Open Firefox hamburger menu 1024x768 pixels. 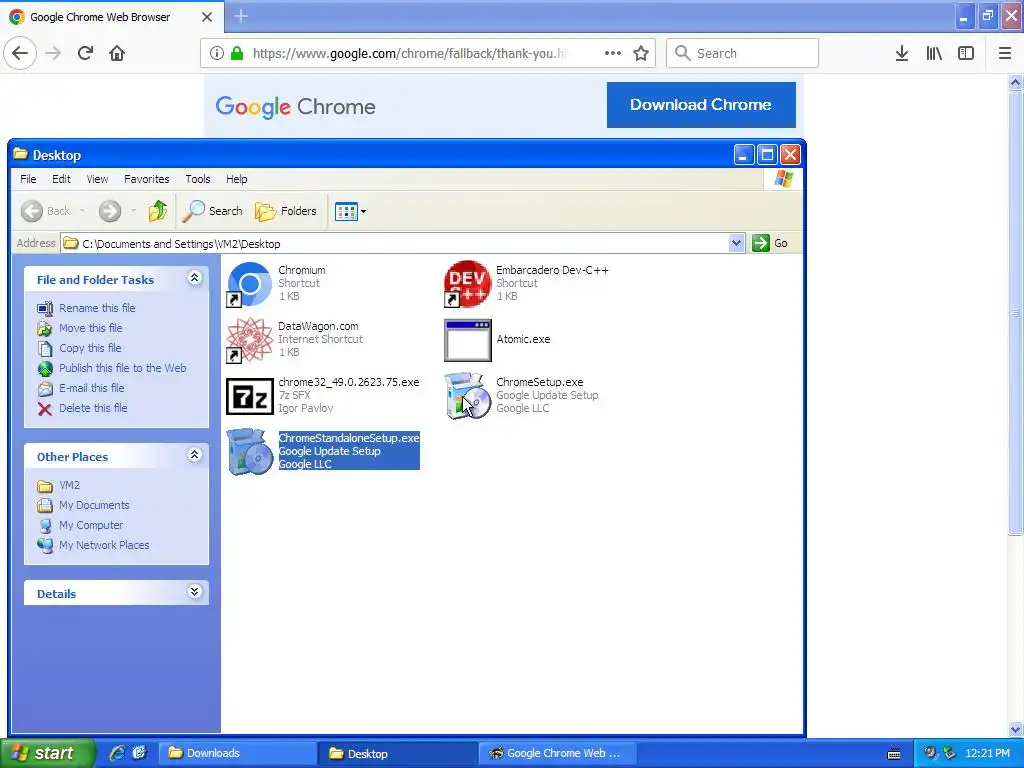[x=1005, y=53]
